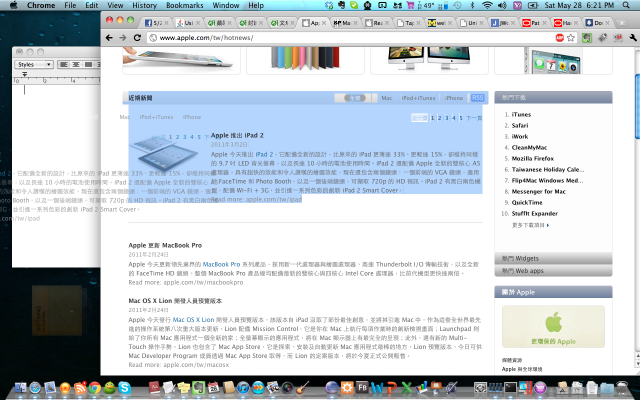Screen dimensions: 640x400
Task: Close the active Apple tab
Action: [324, 23]
